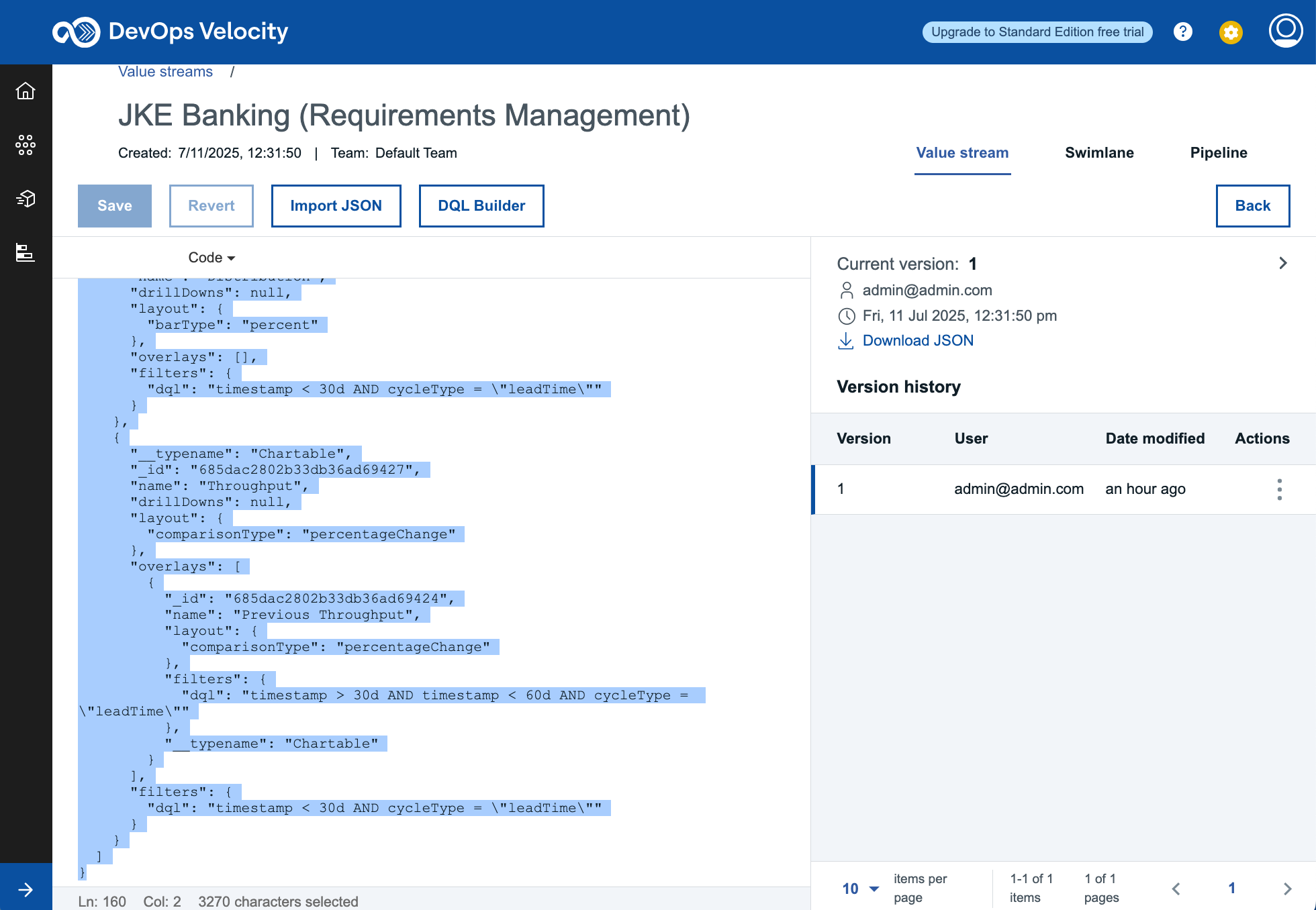Switch to the Swimlane tab
Screen dimensions: 1316x910
pos(1099,153)
